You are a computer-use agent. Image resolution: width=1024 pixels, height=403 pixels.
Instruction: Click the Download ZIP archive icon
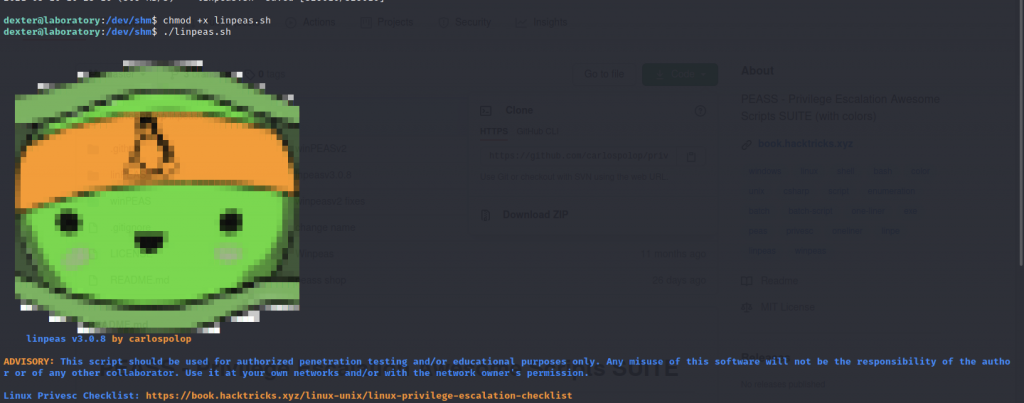[x=487, y=214]
